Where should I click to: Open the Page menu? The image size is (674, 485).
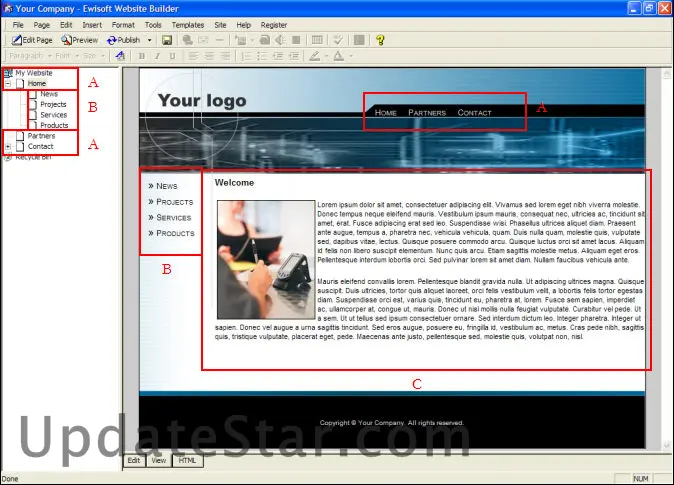(42, 25)
